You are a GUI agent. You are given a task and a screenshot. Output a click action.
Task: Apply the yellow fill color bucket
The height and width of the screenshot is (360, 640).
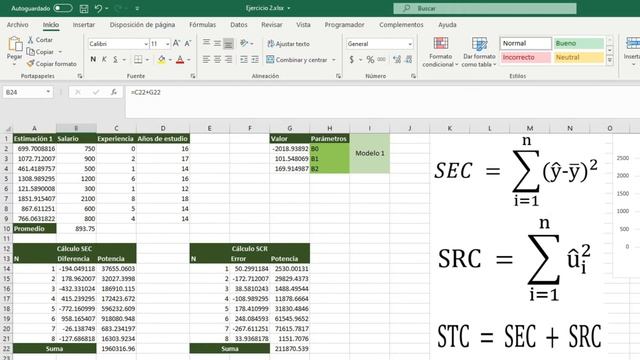click(x=162, y=60)
